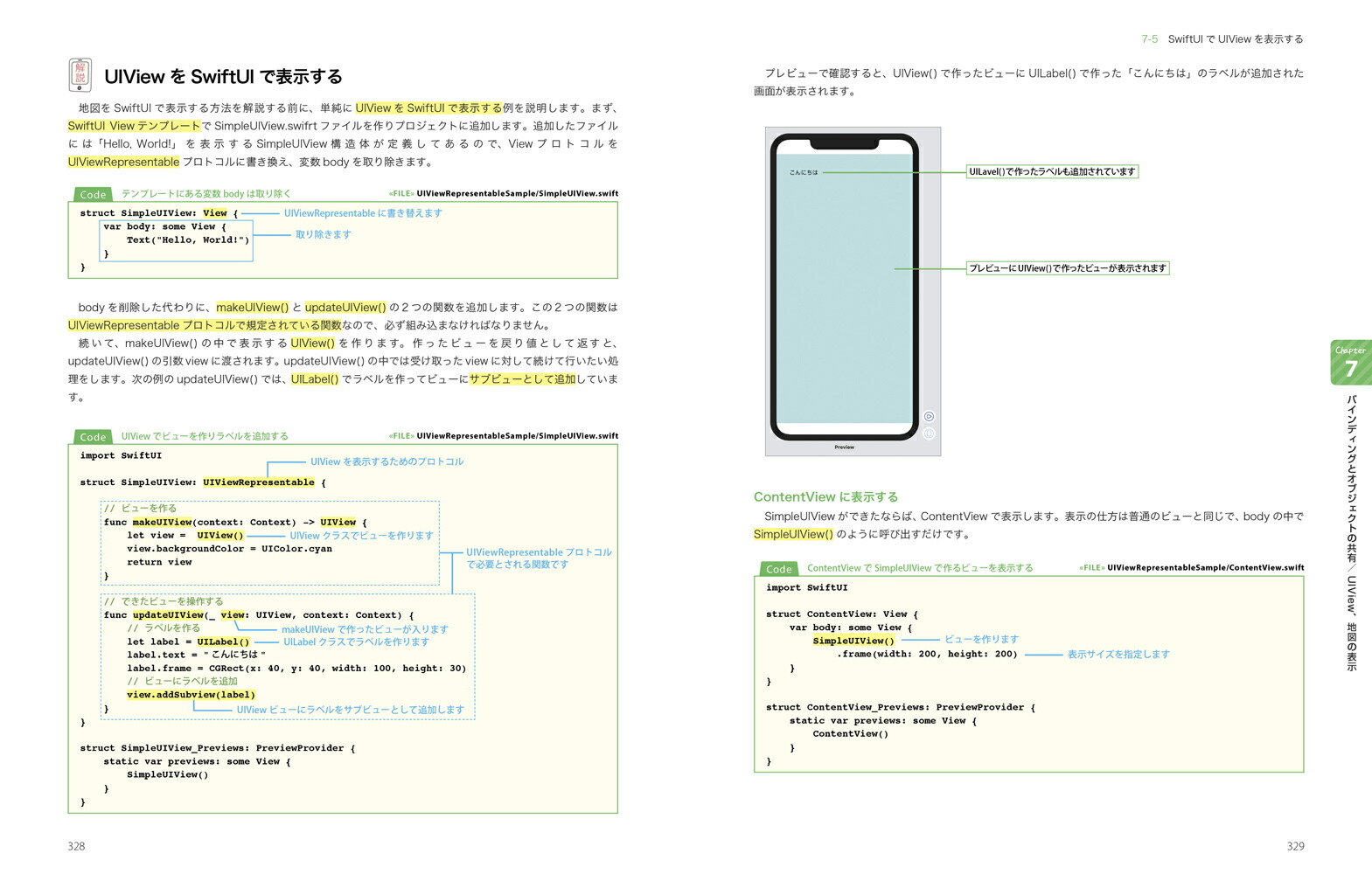Click the heading "UIView を SwiftUI で表示する" on page 328
The height and width of the screenshot is (874, 1372).
click(x=223, y=77)
